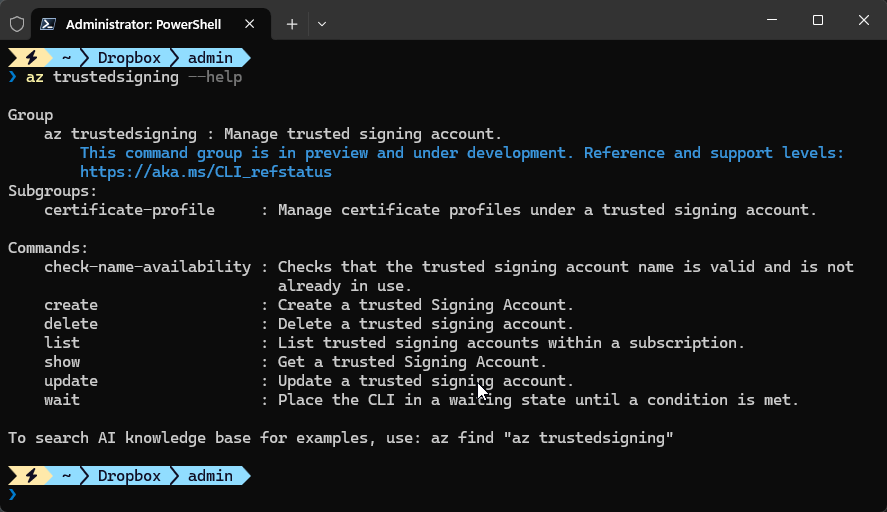Click the lightning bolt icon in the top prompt
This screenshot has height=512, width=887.
point(30,58)
